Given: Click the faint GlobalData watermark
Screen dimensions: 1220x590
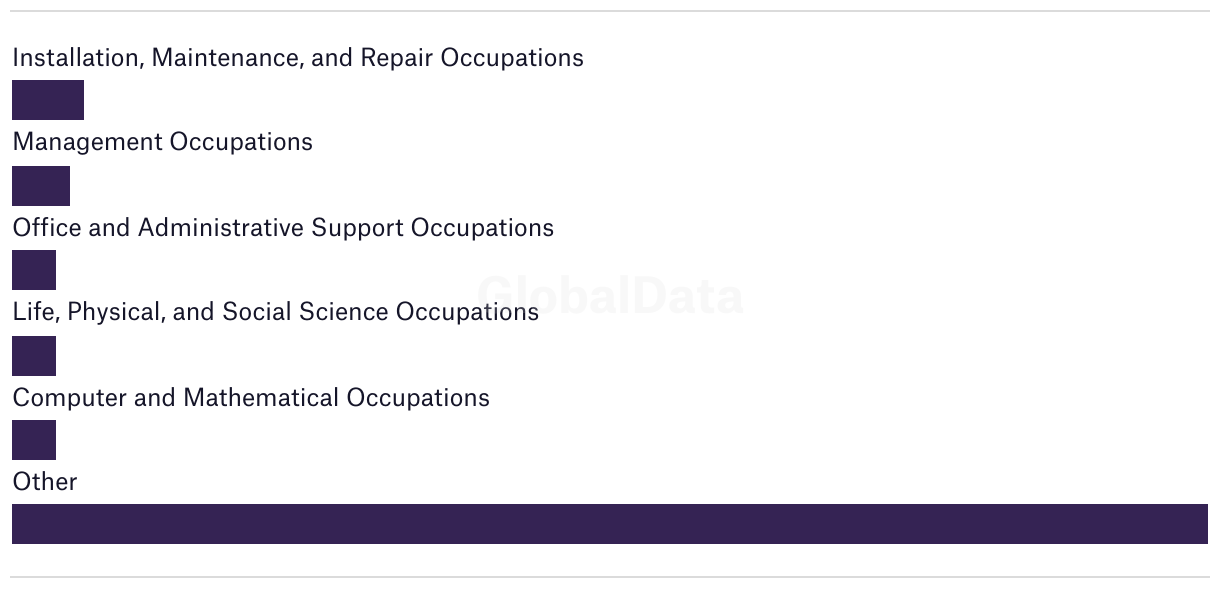Looking at the screenshot, I should 610,296.
